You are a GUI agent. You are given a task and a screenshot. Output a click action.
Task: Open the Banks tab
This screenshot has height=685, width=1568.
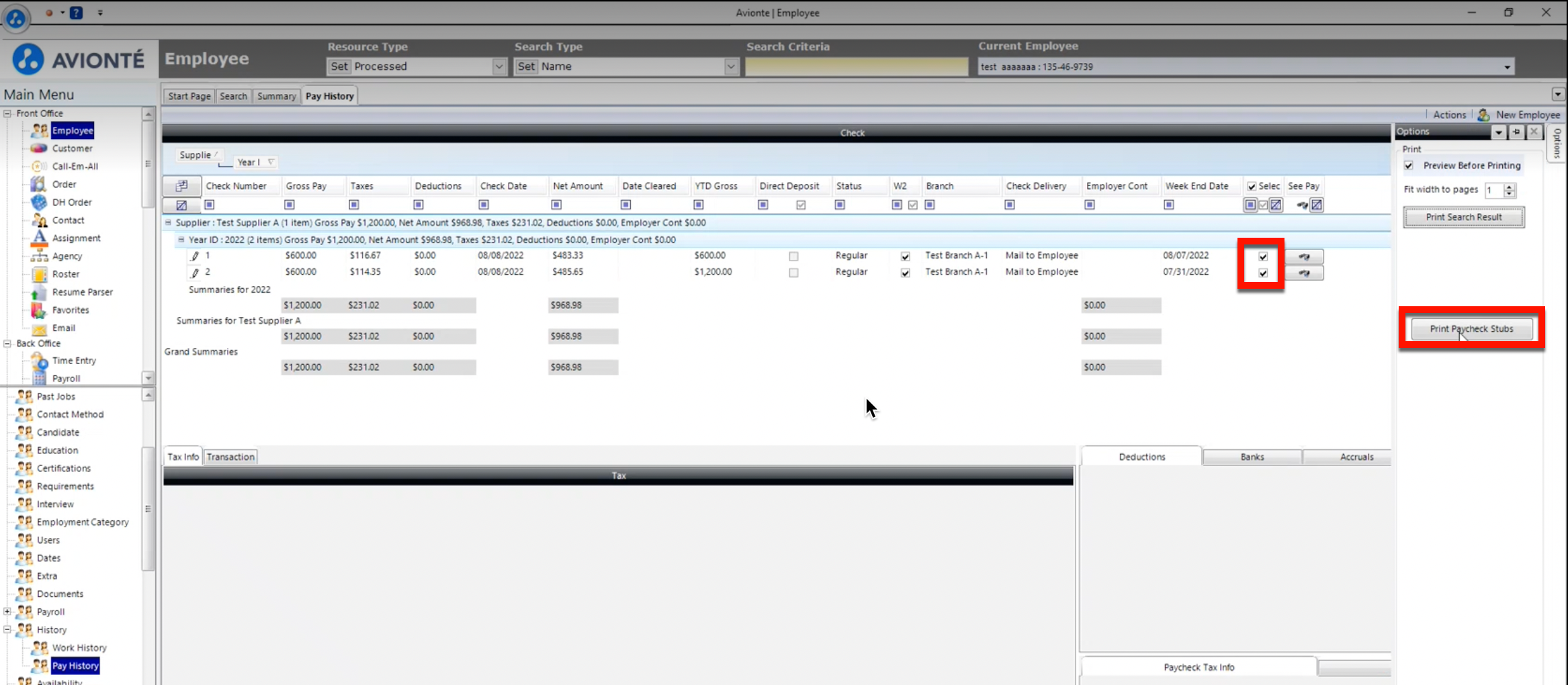[x=1252, y=457]
